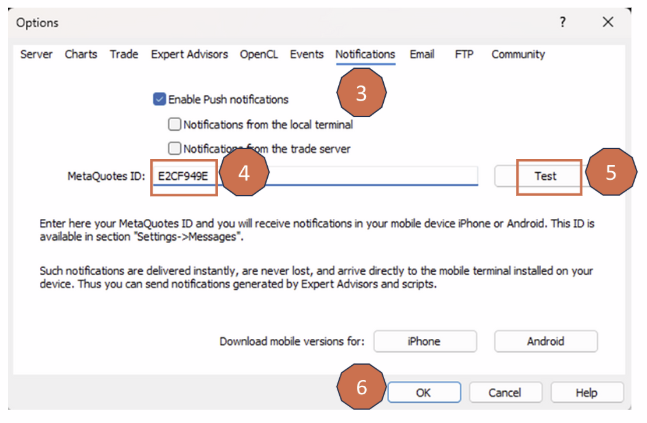Enable Notifications from the local terminal
647x423 pixels.
coord(175,125)
